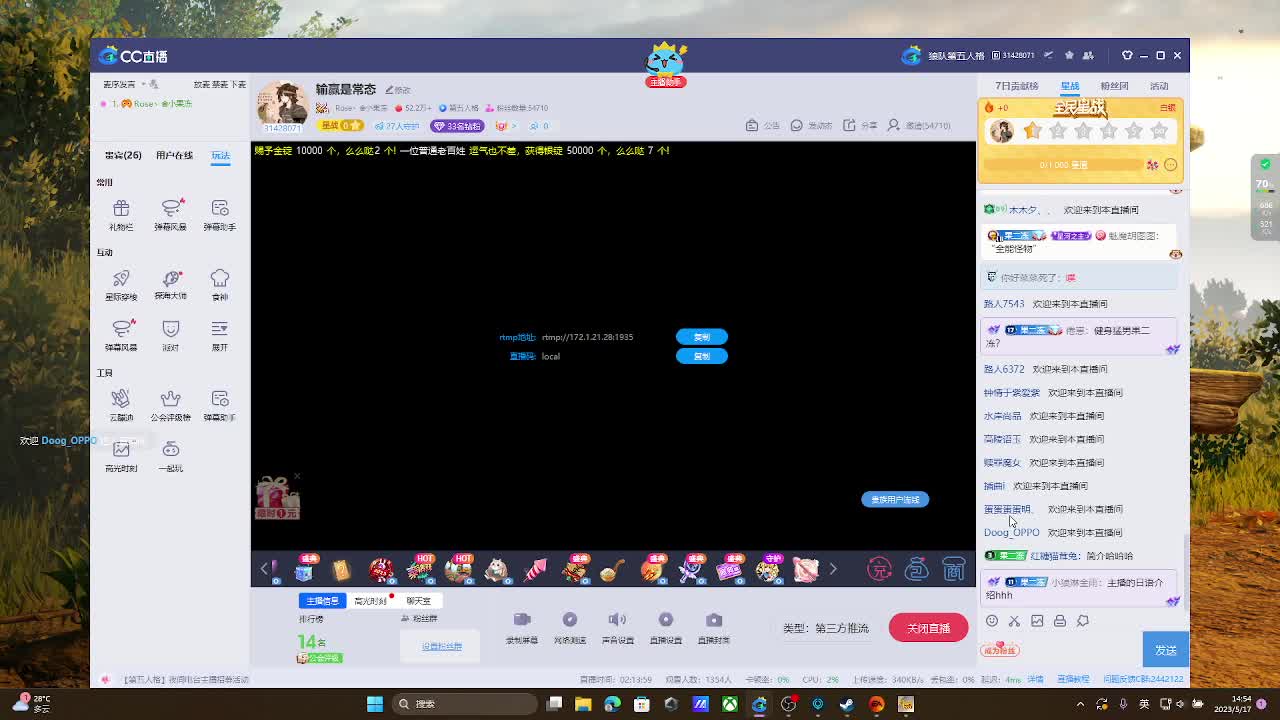
Task: Switch to the 用户在线 tab
Action: point(174,155)
